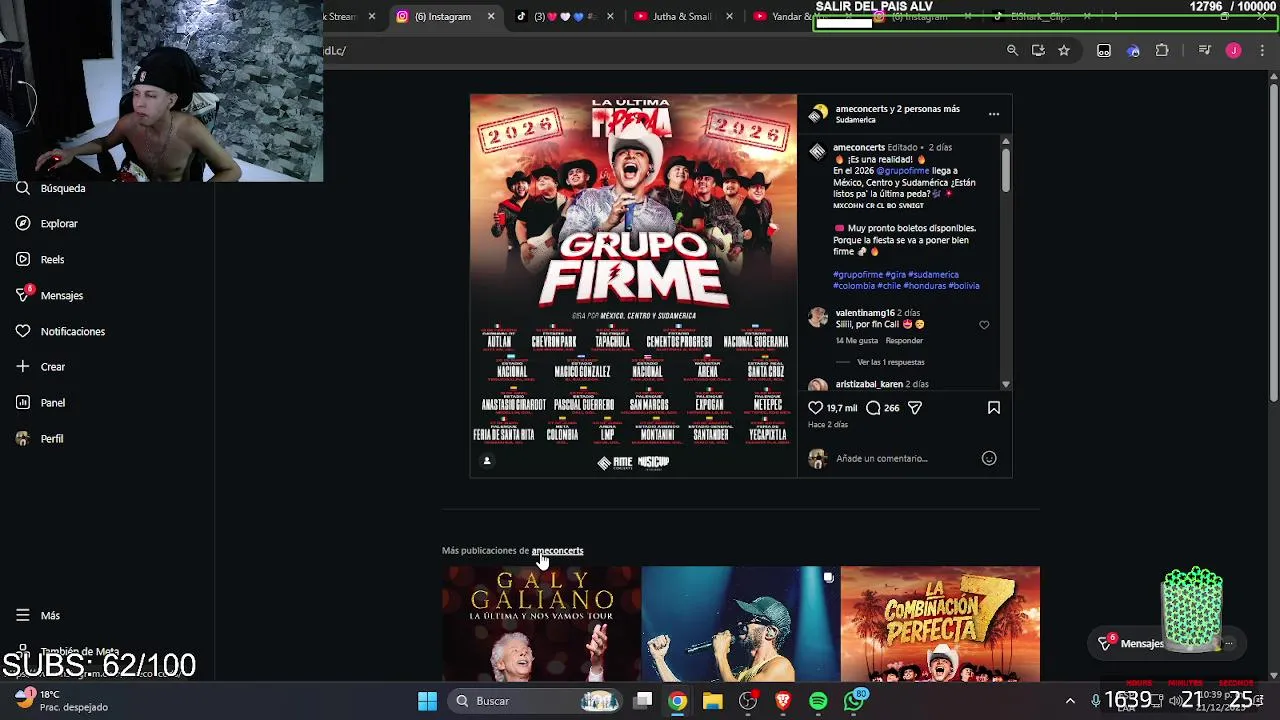Click the '19,7 mil' likes count
Image resolution: width=1280 pixels, height=720 pixels.
point(841,408)
